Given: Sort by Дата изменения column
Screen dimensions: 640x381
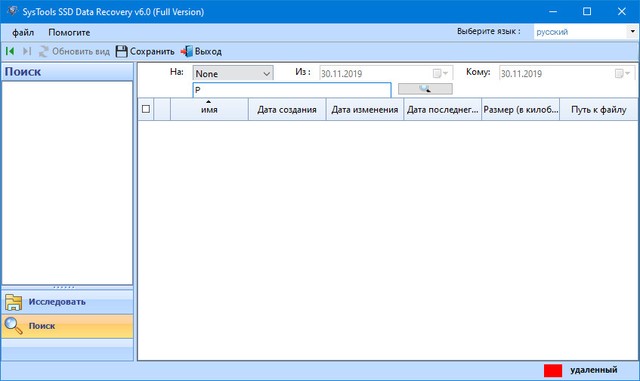Looking at the screenshot, I should point(364,109).
